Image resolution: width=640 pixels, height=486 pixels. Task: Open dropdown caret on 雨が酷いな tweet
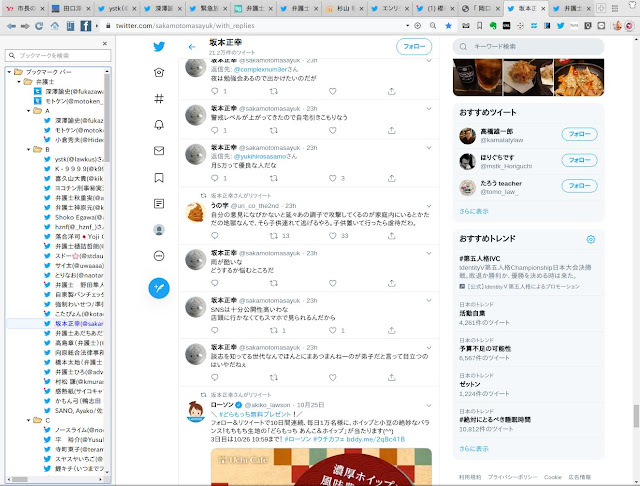click(429, 253)
